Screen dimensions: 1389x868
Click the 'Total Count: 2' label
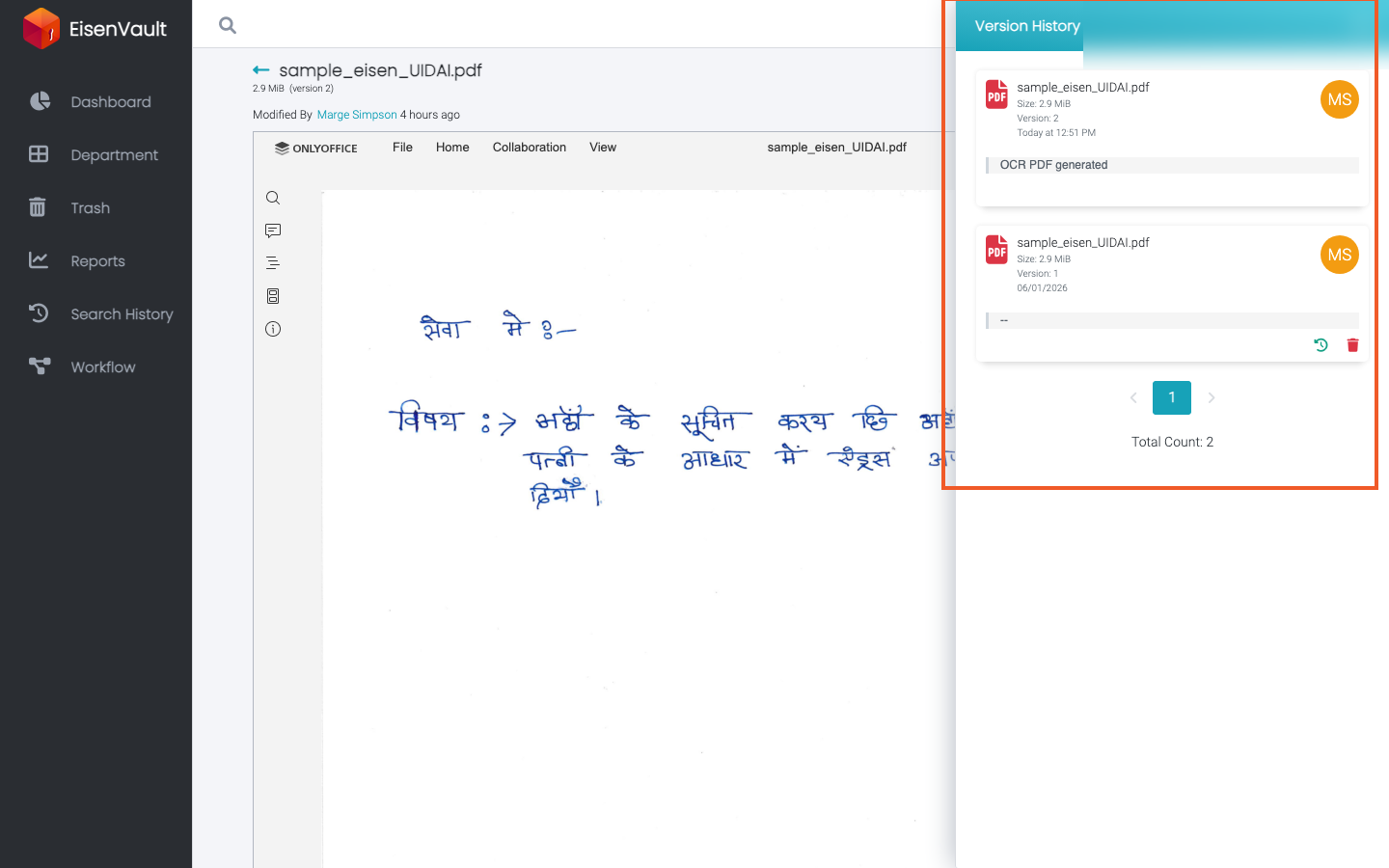tap(1172, 442)
